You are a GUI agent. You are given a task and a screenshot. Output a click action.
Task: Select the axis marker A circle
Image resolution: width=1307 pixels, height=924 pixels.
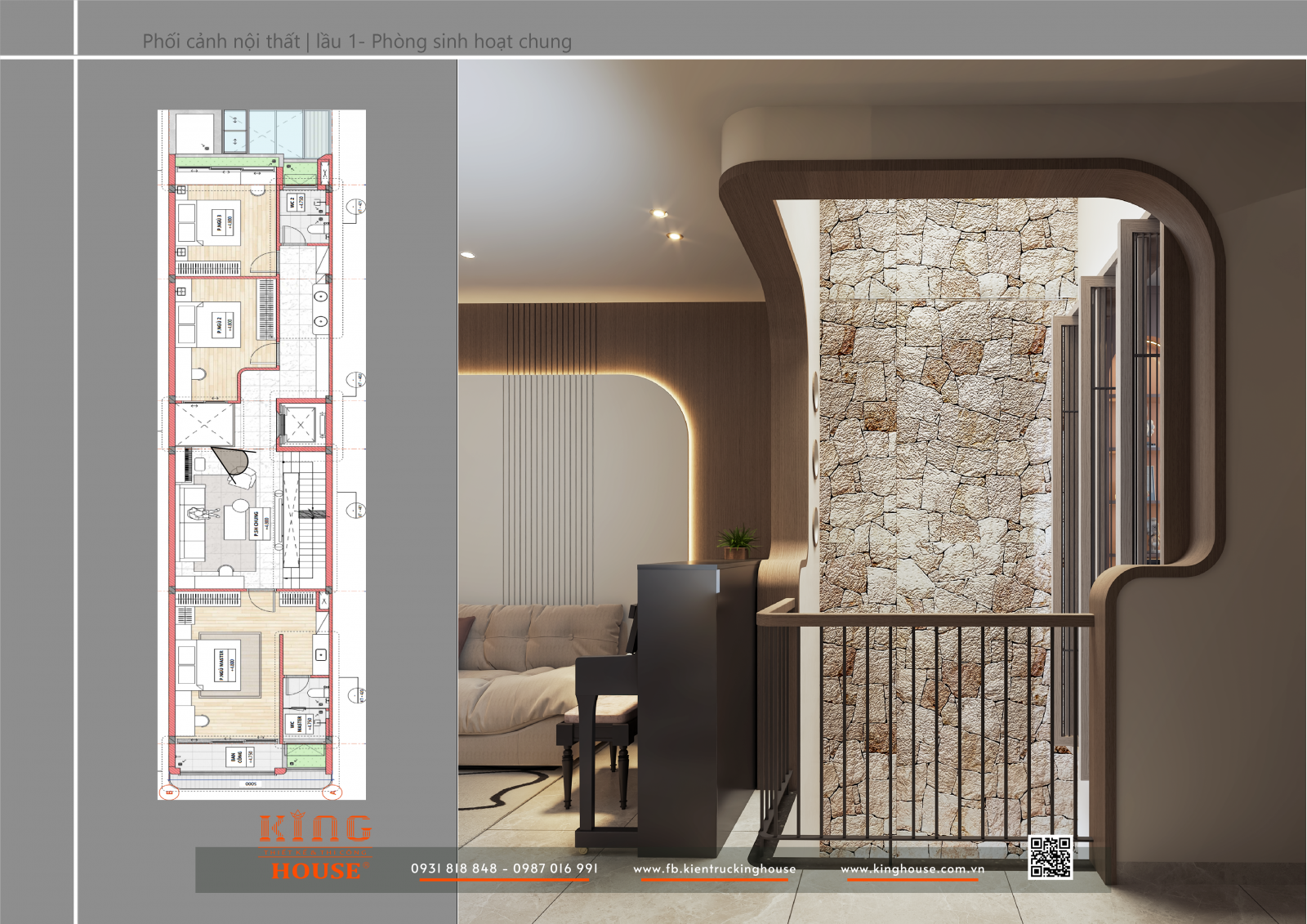(x=332, y=792)
